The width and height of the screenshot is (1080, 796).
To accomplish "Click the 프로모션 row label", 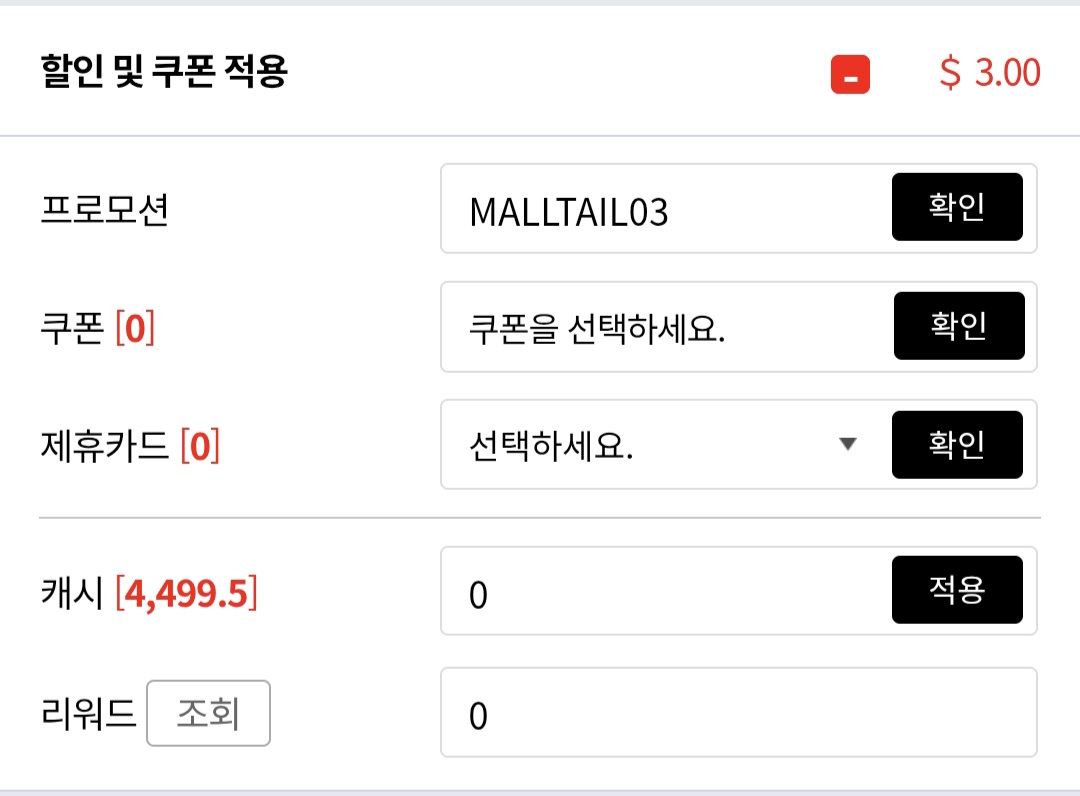I will 104,210.
